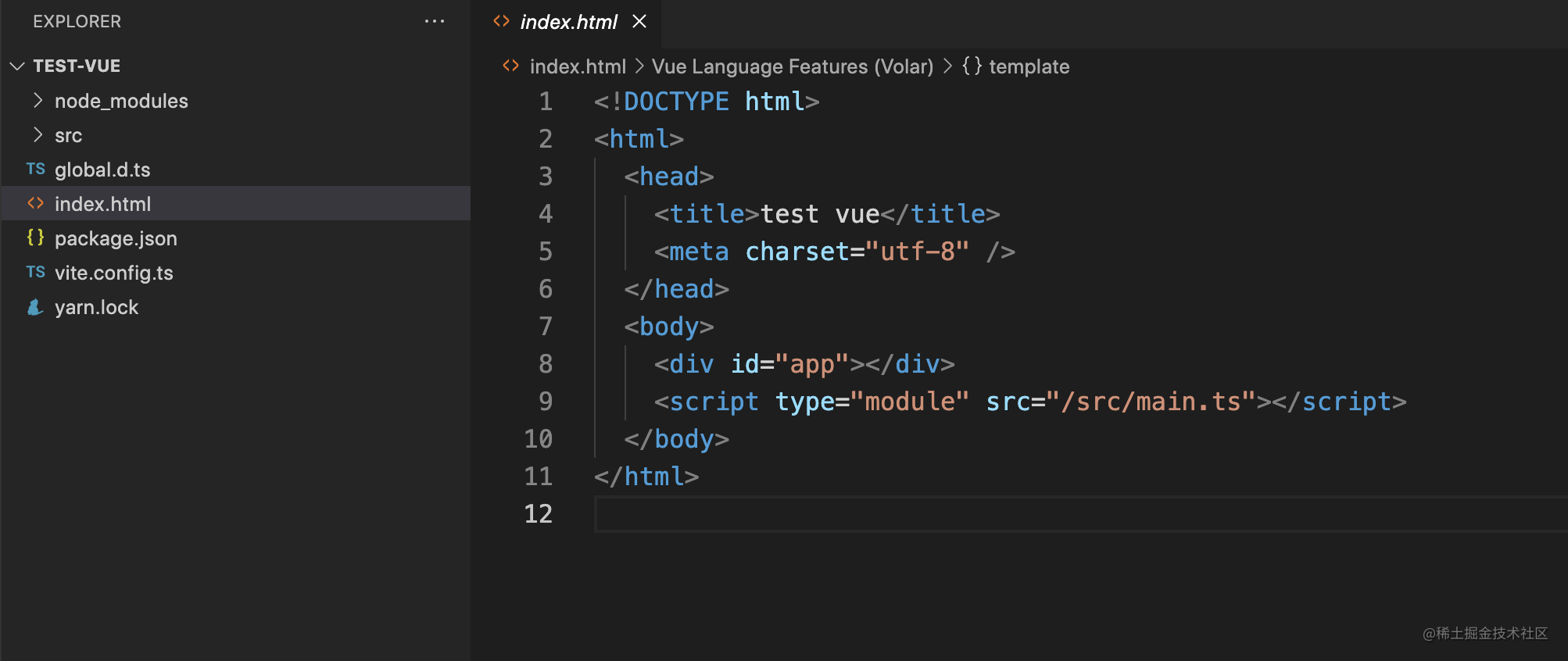Close the index.html tab

pos(639,21)
